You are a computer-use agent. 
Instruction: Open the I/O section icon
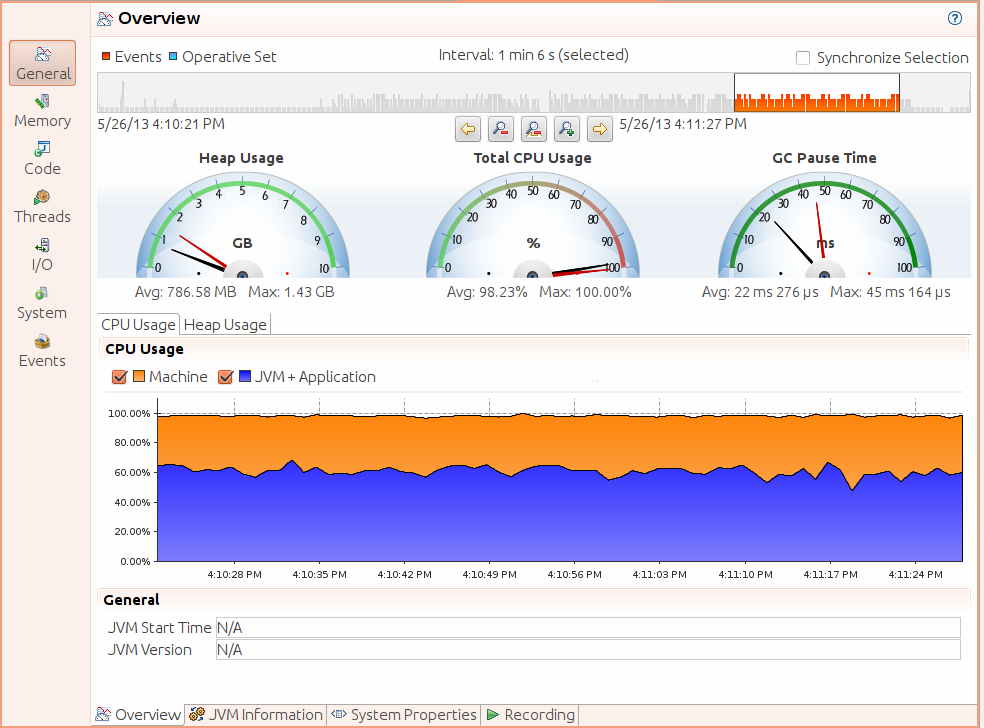coord(42,245)
